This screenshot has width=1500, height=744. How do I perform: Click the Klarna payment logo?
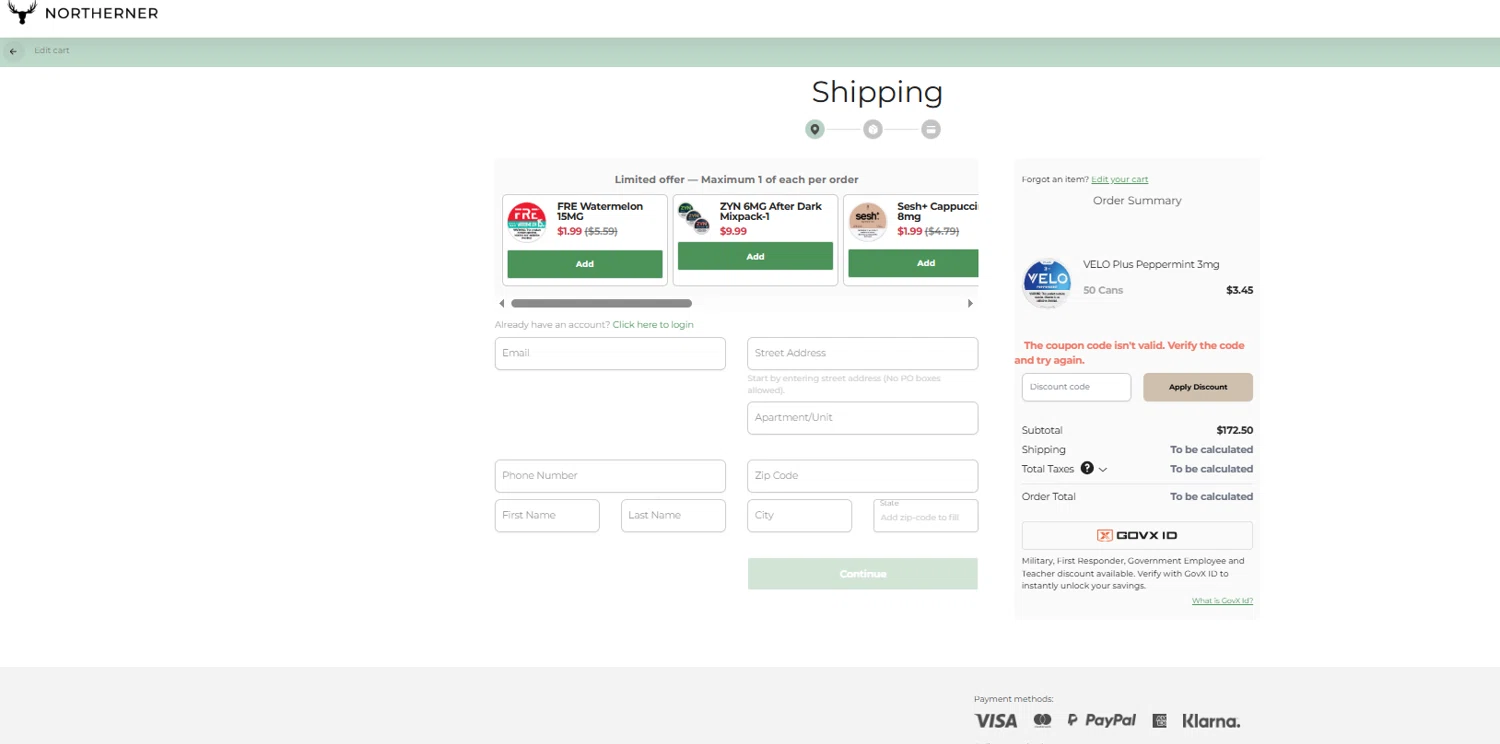point(1211,721)
